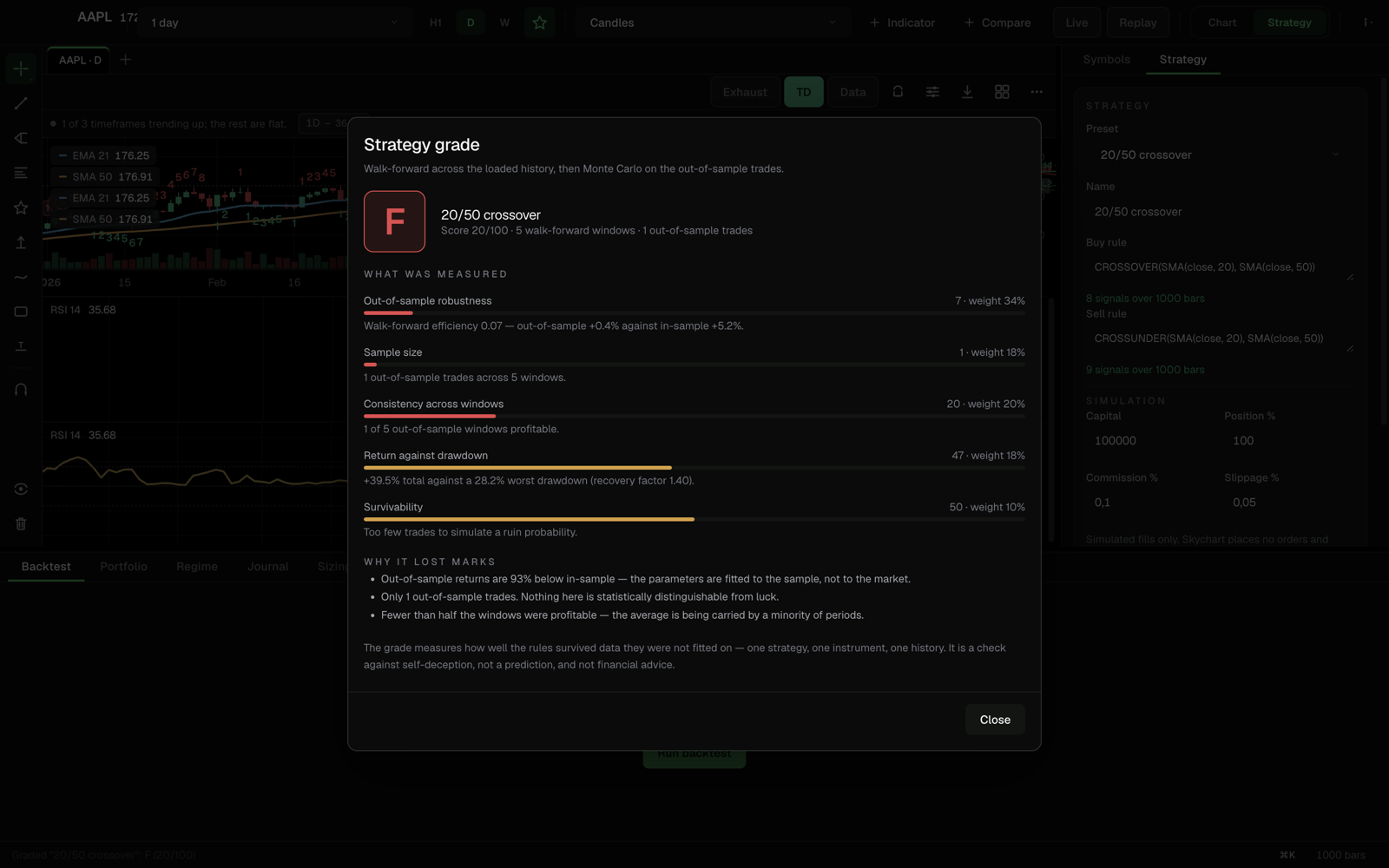Open the alerts bell icon
The height and width of the screenshot is (868, 1389).
pos(898,91)
